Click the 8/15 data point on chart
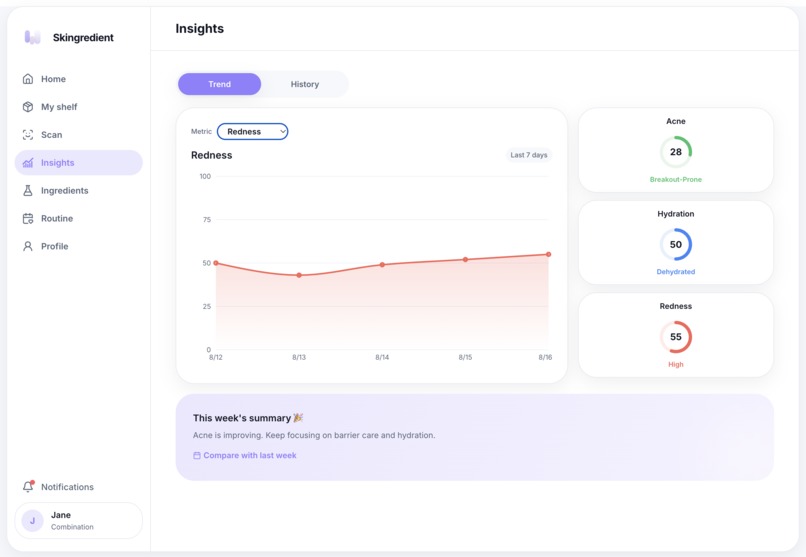Viewport: 806px width, 557px height. pos(465,259)
